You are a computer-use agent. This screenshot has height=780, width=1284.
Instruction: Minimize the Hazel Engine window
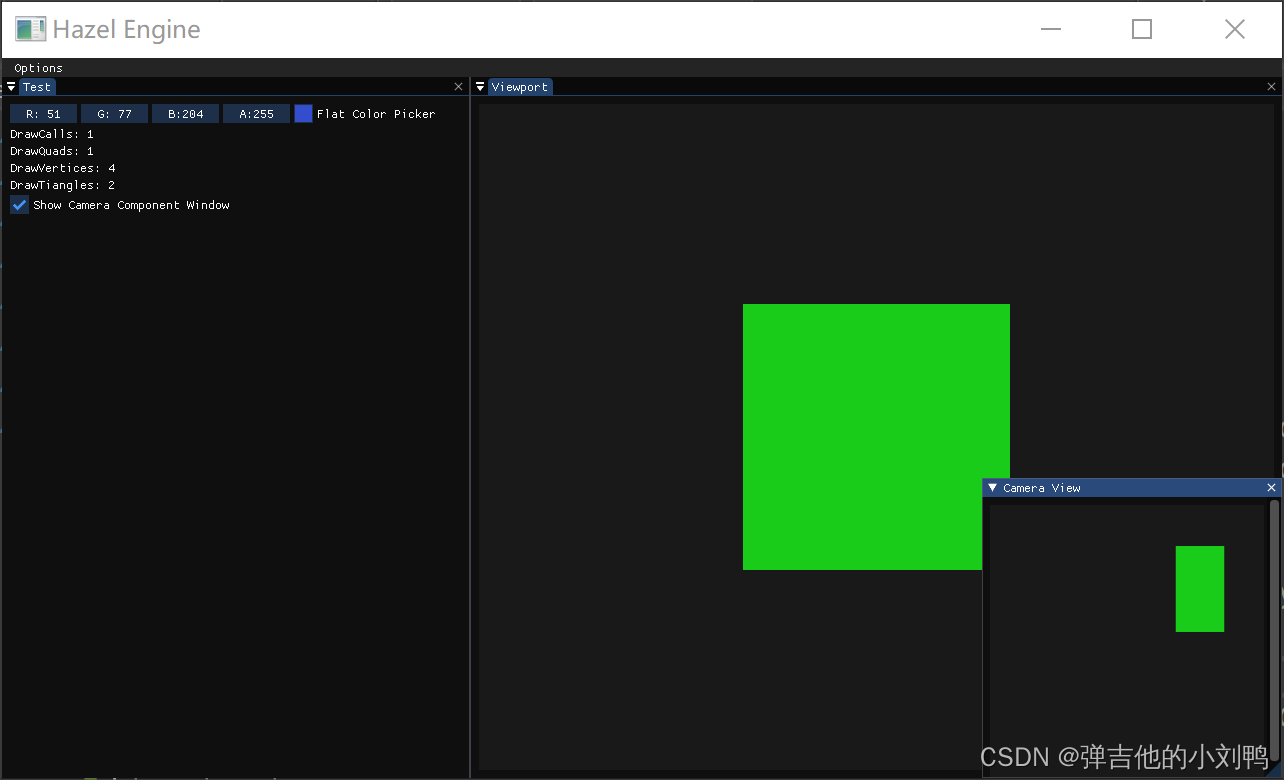pos(1050,29)
